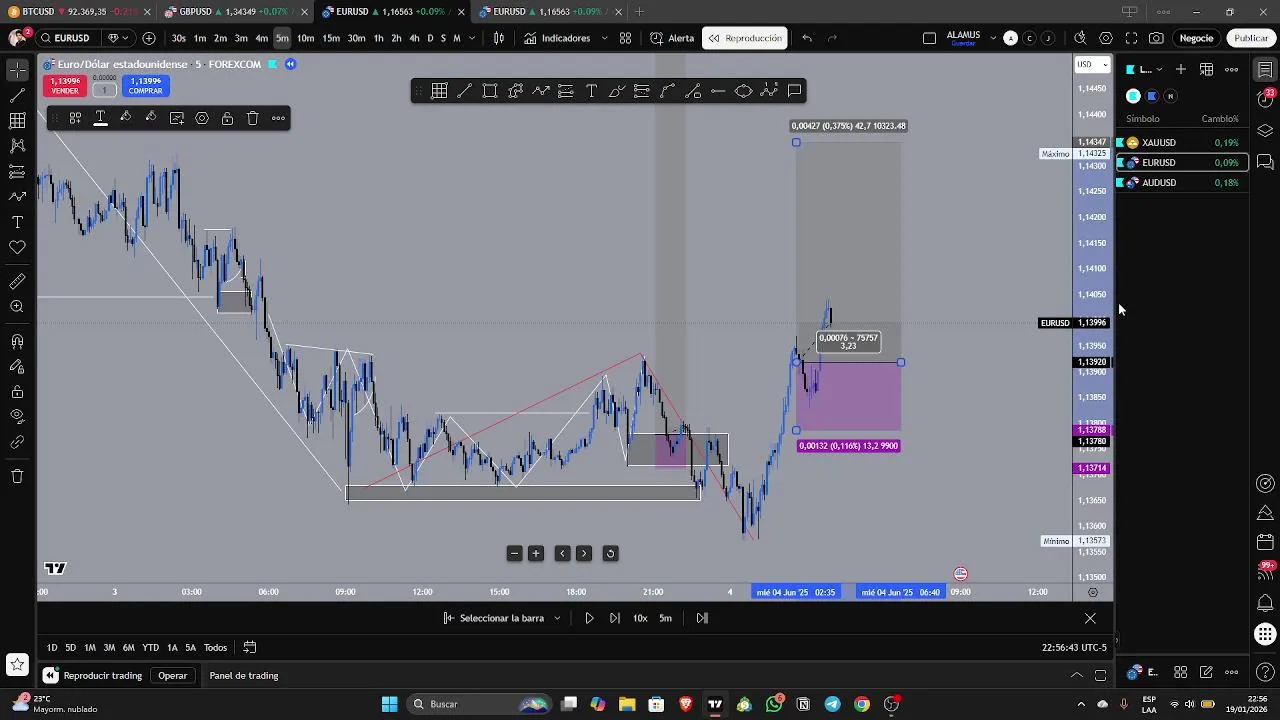Open the chat panel in right sidebar
Viewport: 1280px width, 720px height.
pos(1265,162)
